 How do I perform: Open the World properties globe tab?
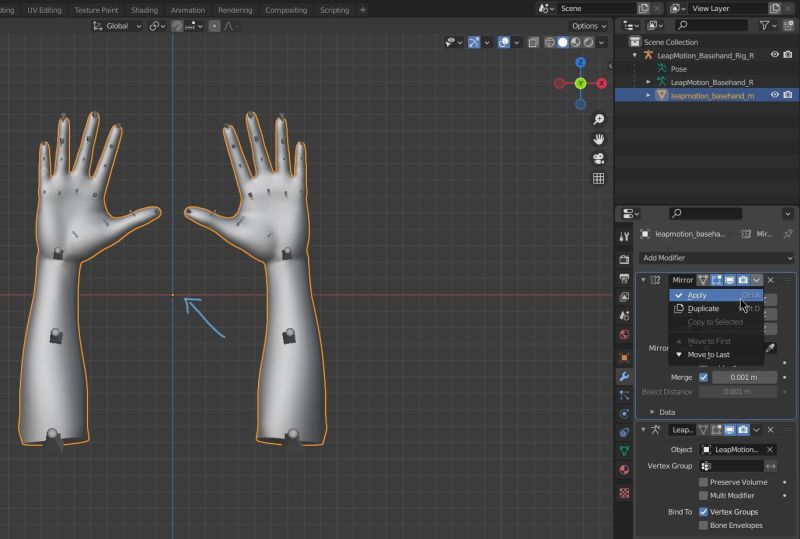tap(624, 335)
